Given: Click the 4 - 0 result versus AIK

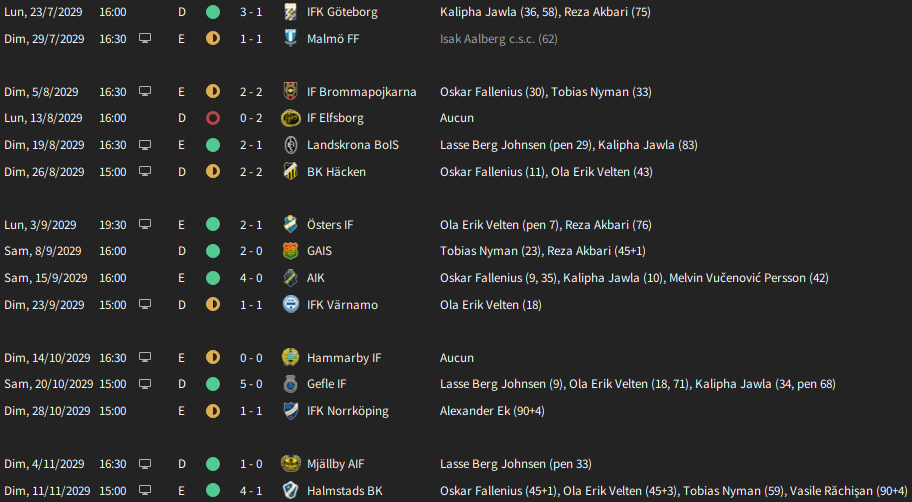Looking at the screenshot, I should coord(251,278).
